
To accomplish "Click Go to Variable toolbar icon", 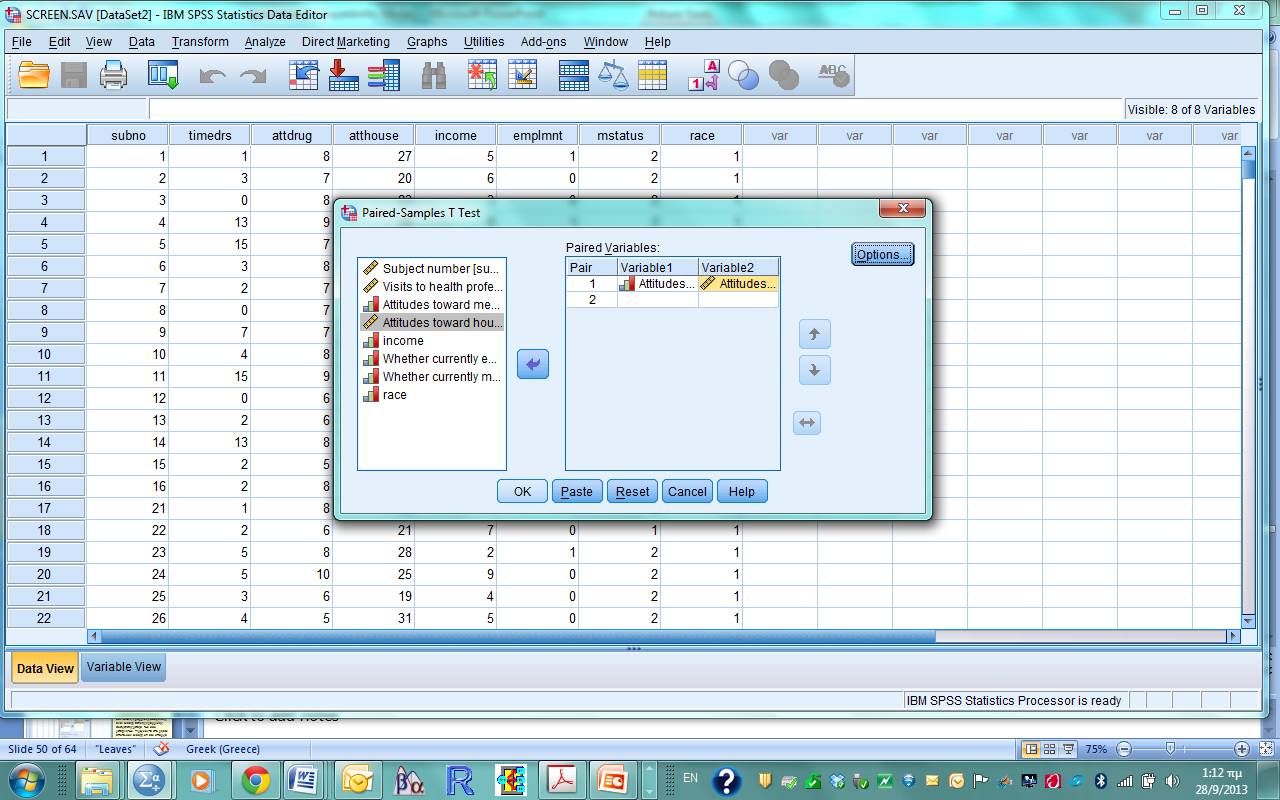I will [343, 75].
